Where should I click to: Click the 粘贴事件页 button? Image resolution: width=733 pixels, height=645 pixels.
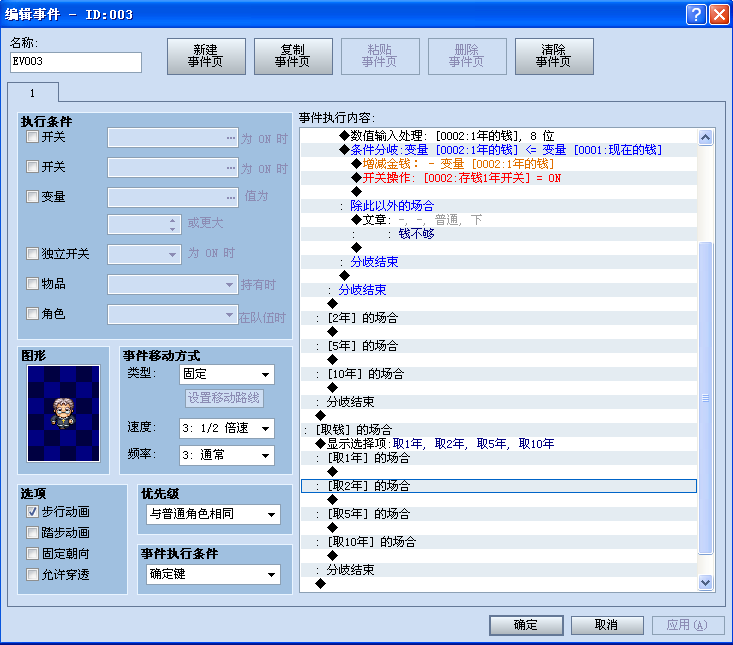(380, 56)
